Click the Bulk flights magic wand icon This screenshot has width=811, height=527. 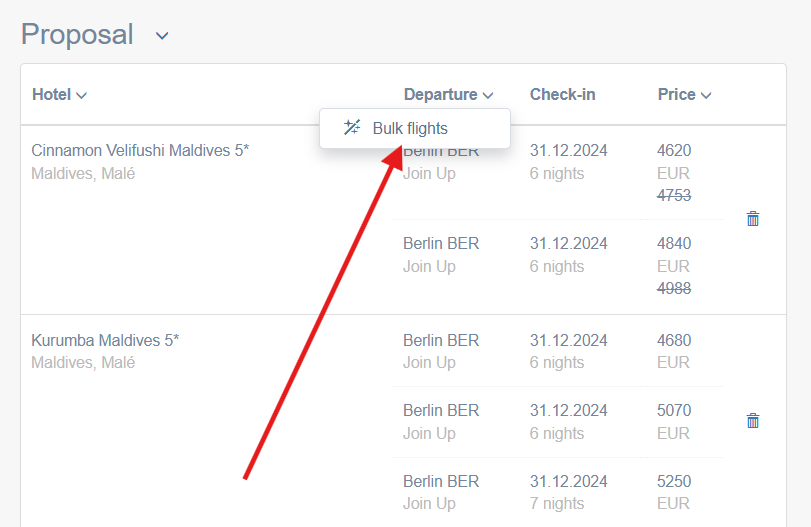(351, 127)
